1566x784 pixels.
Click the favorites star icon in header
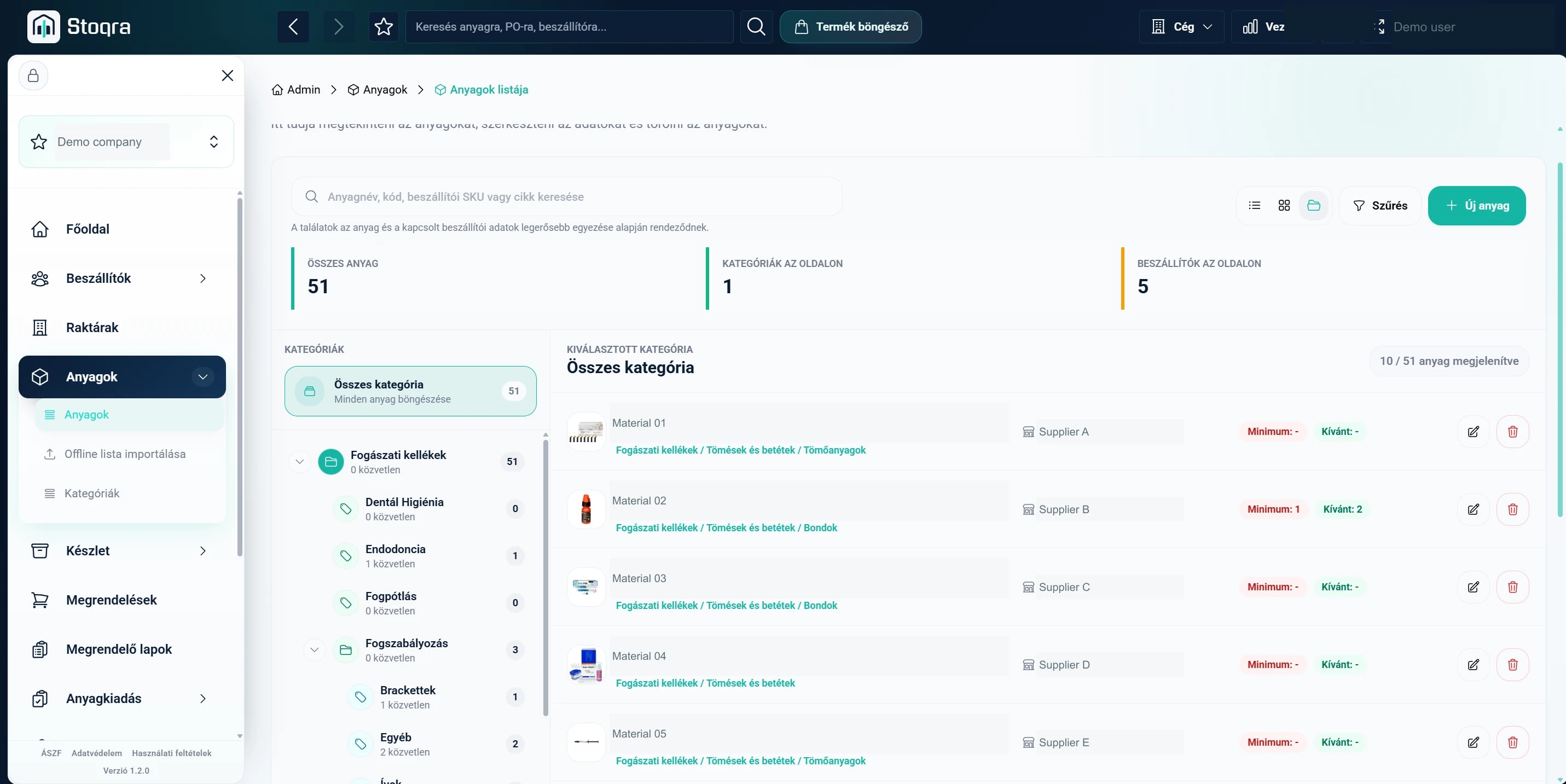(384, 27)
